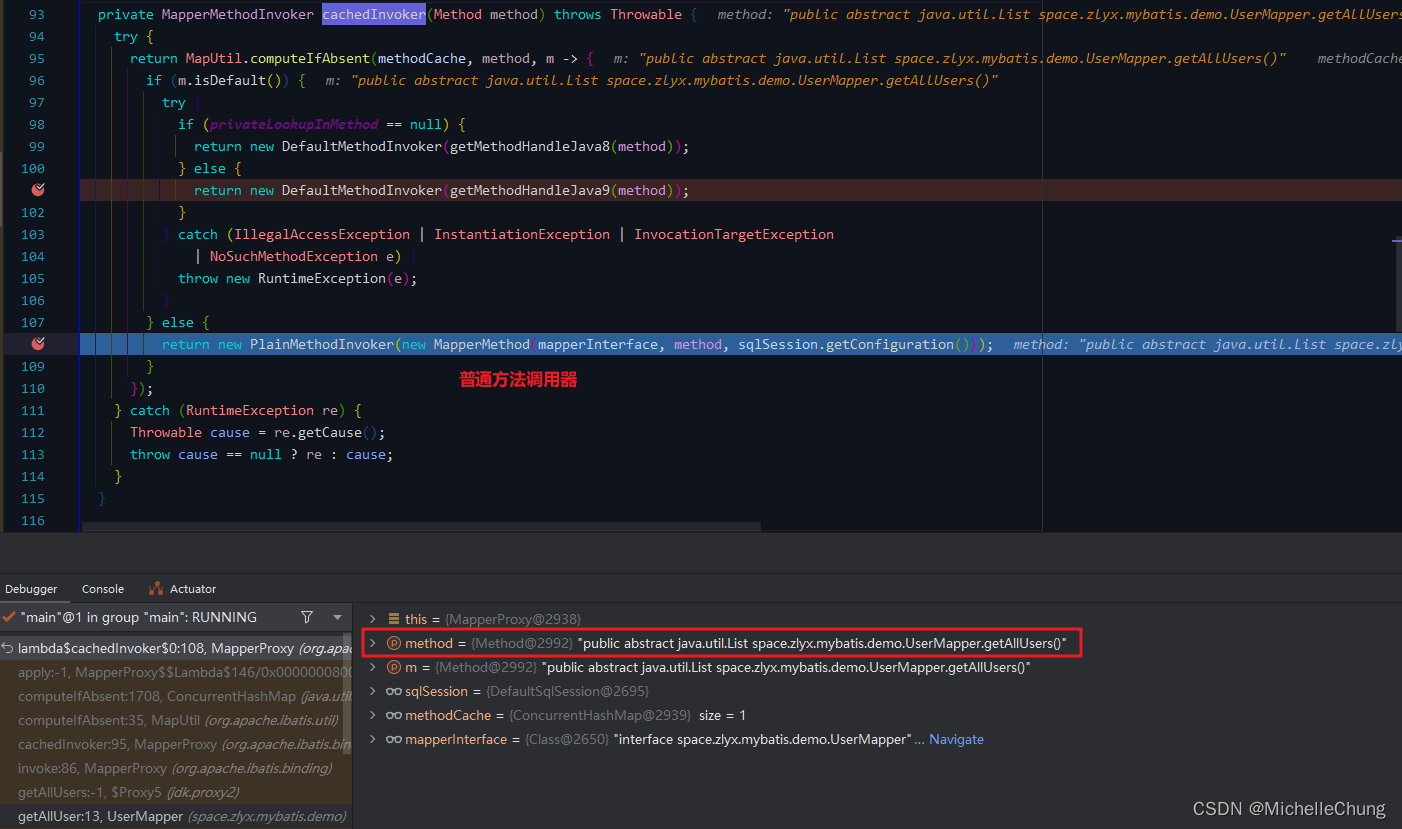Select the "main"@1 RUNNING thread entry
The image size is (1402, 829).
click(x=138, y=617)
